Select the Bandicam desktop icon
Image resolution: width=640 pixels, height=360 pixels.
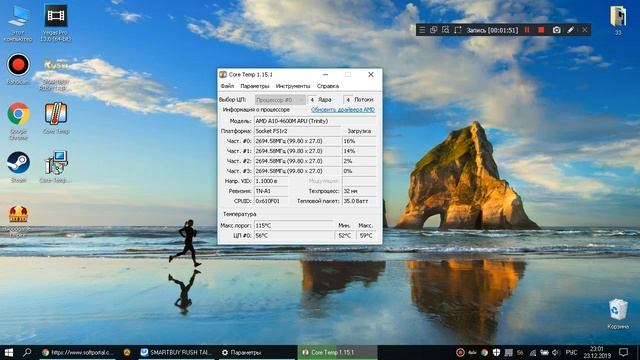18,69
